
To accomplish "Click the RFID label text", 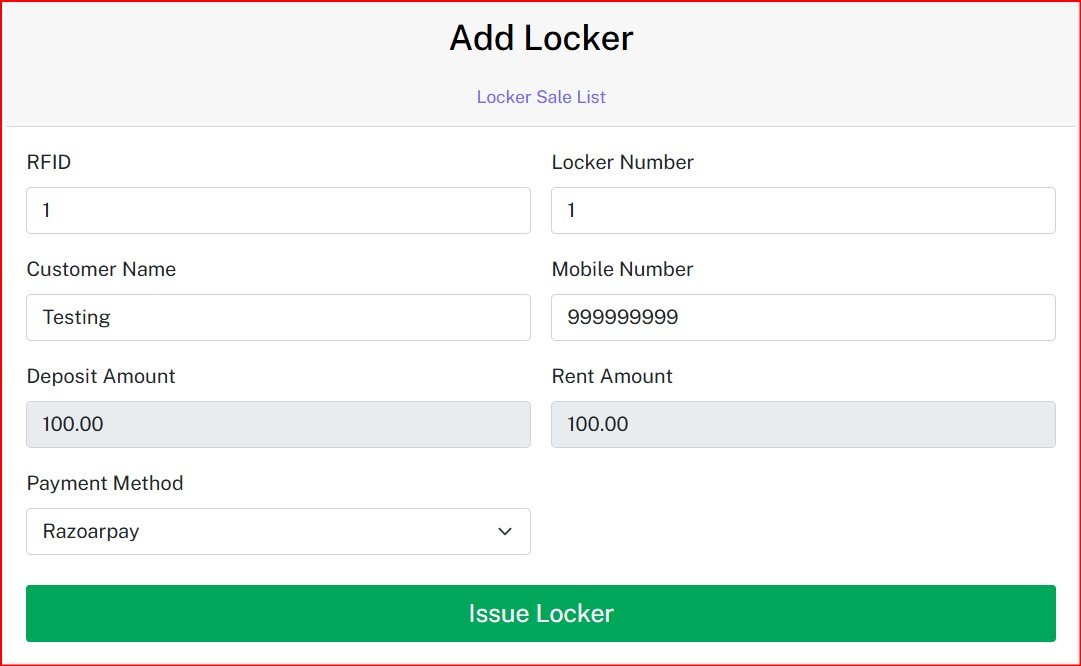I will point(49,162).
